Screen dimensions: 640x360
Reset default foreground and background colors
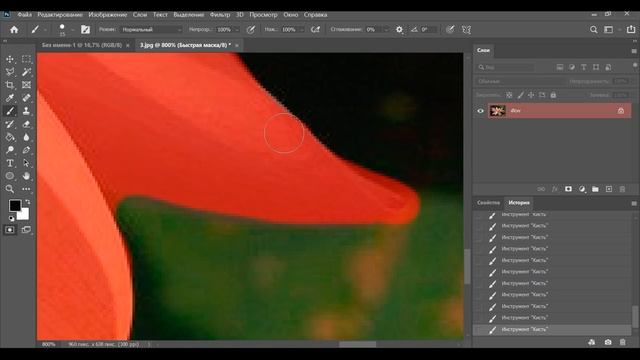click(x=11, y=218)
